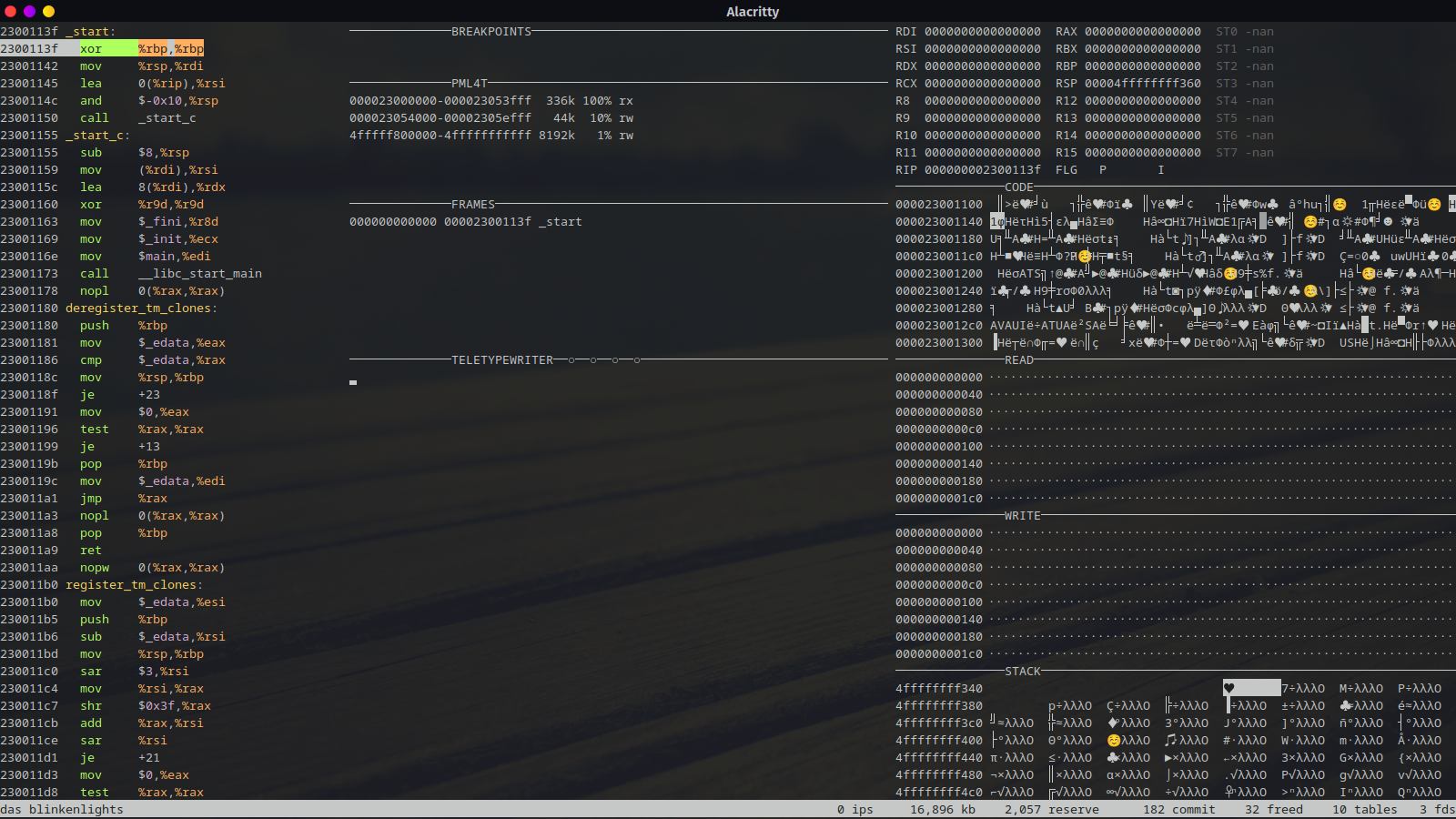Click the STACK memory panel heading
The height and width of the screenshot is (819, 1456).
(1023, 672)
